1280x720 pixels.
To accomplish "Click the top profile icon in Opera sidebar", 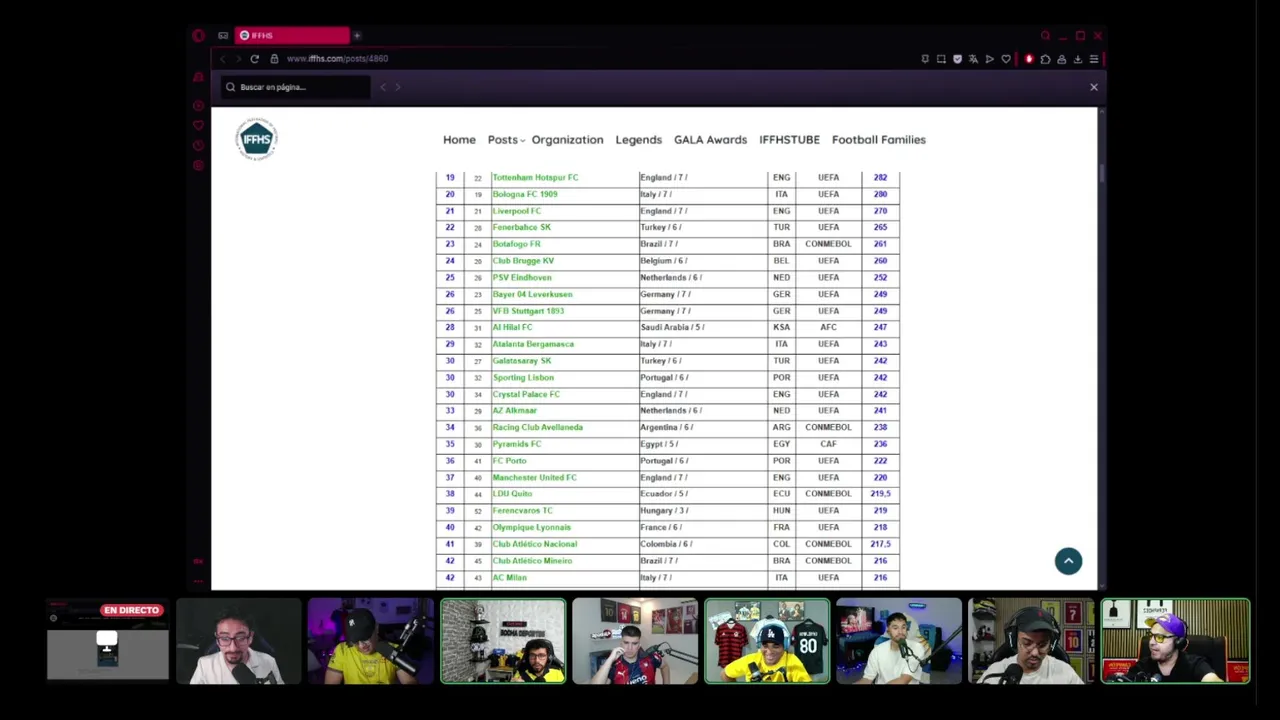I will pos(198,77).
